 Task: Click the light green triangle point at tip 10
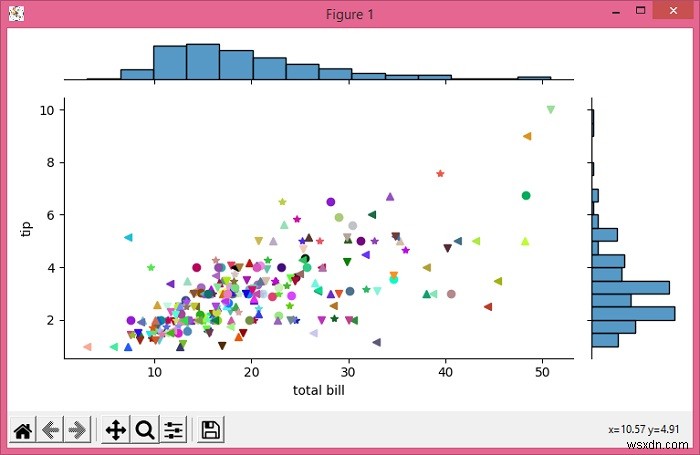(550, 109)
